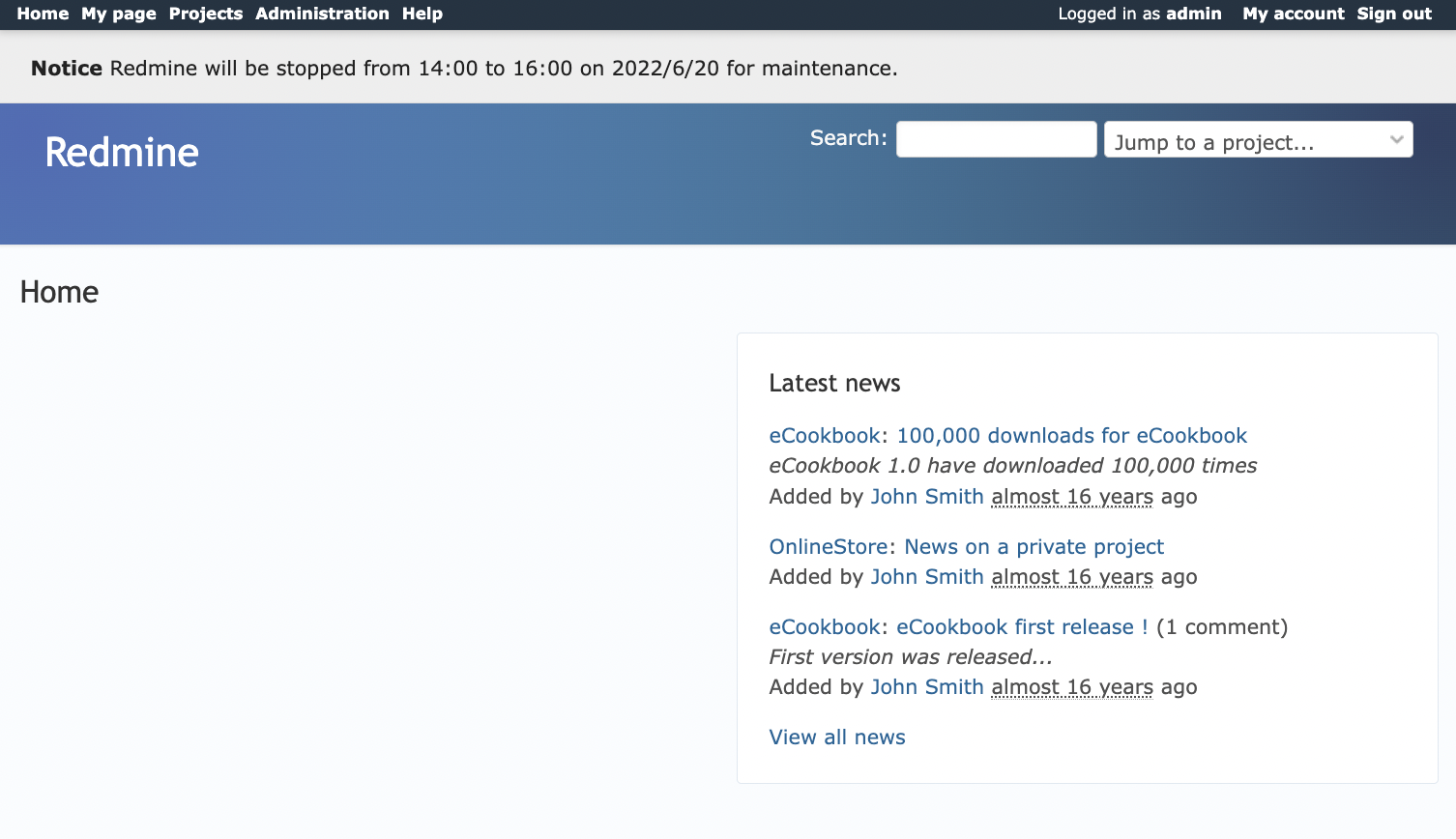
Task: Click the maintenance Notice text
Action: (x=464, y=69)
